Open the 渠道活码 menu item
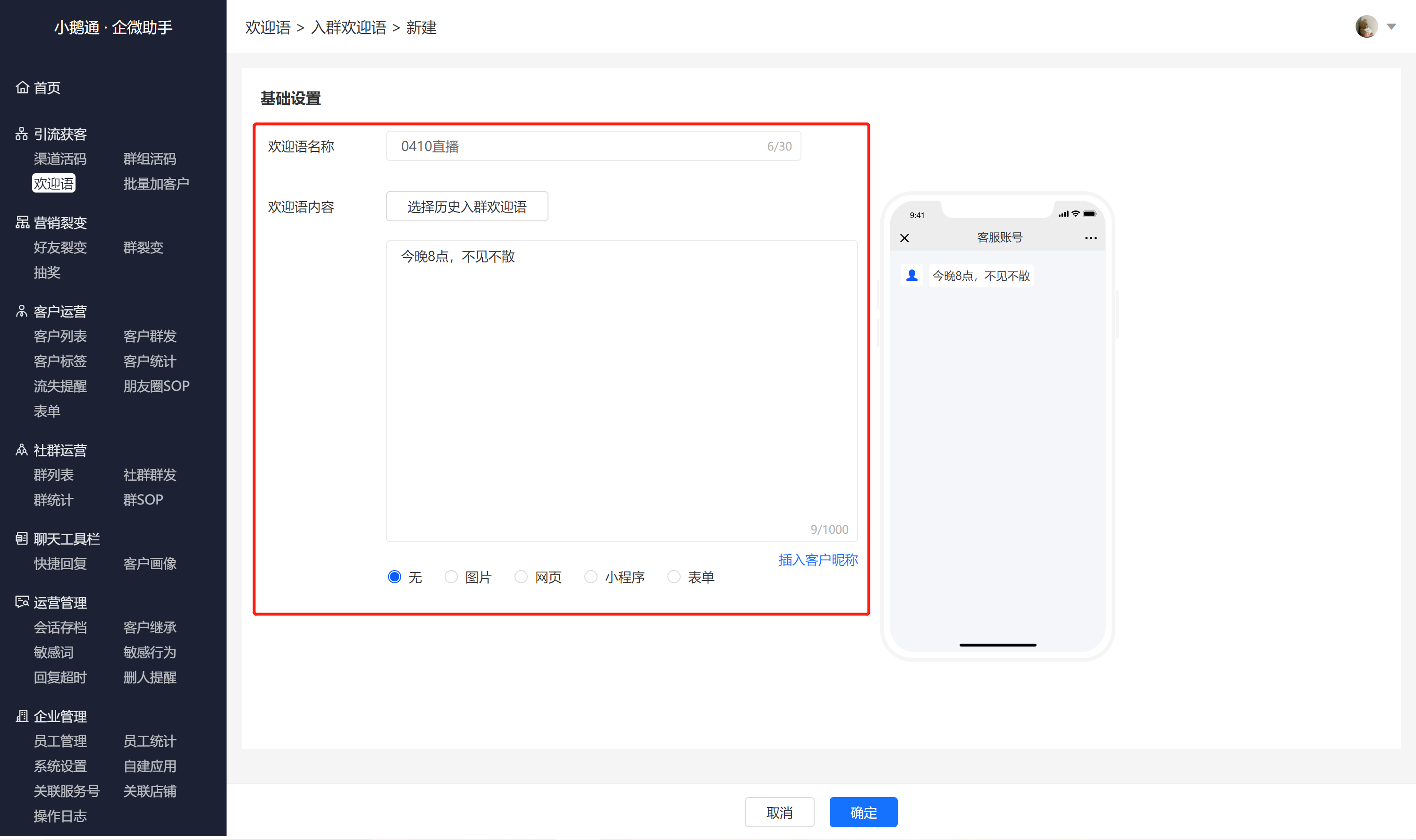This screenshot has width=1416, height=840. pyautogui.click(x=60, y=159)
